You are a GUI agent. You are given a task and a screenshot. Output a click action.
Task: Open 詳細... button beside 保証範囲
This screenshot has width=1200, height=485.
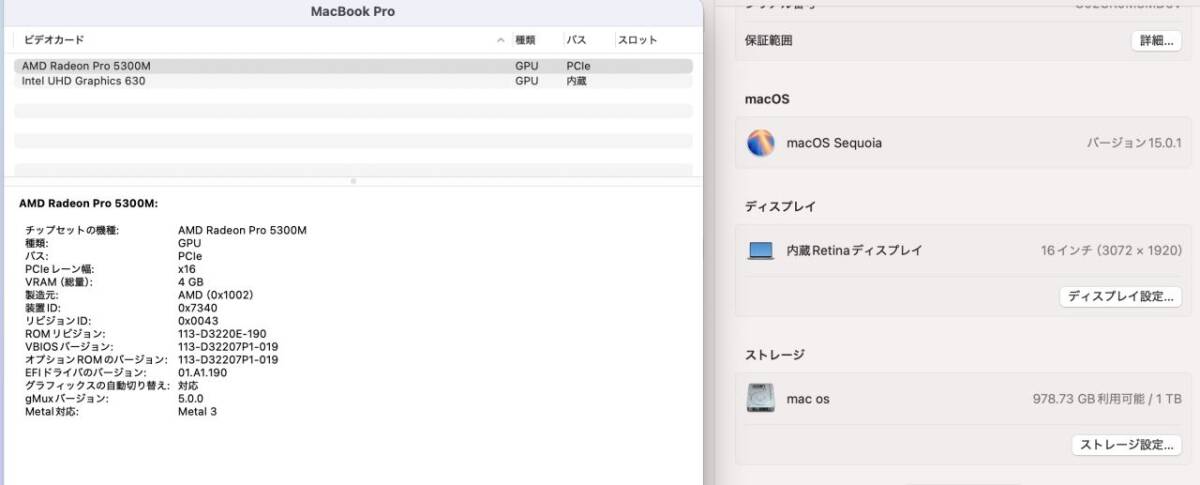point(1156,41)
